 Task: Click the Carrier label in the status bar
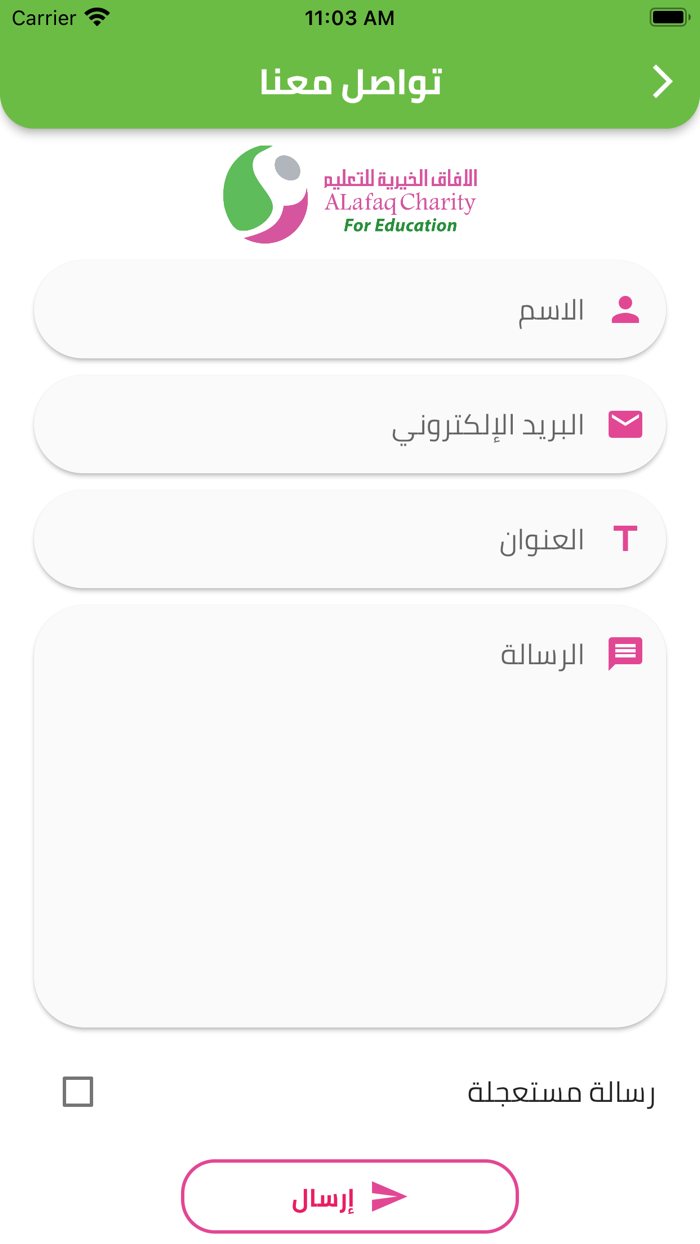[38, 17]
